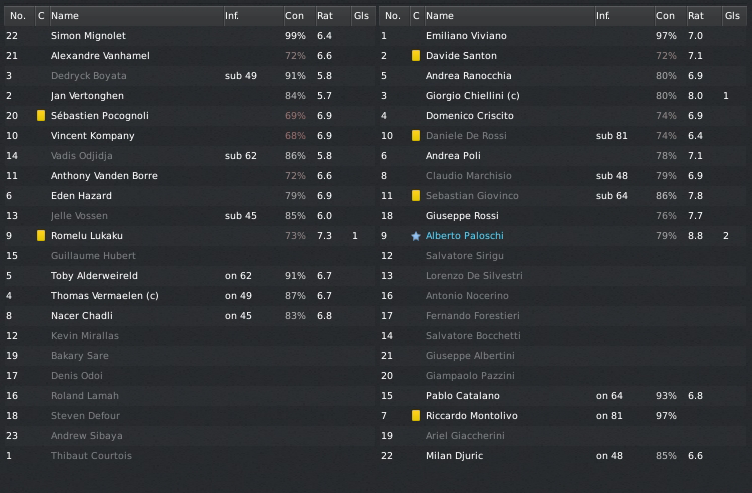Sort left-hand table by Rat column header

pos(324,16)
